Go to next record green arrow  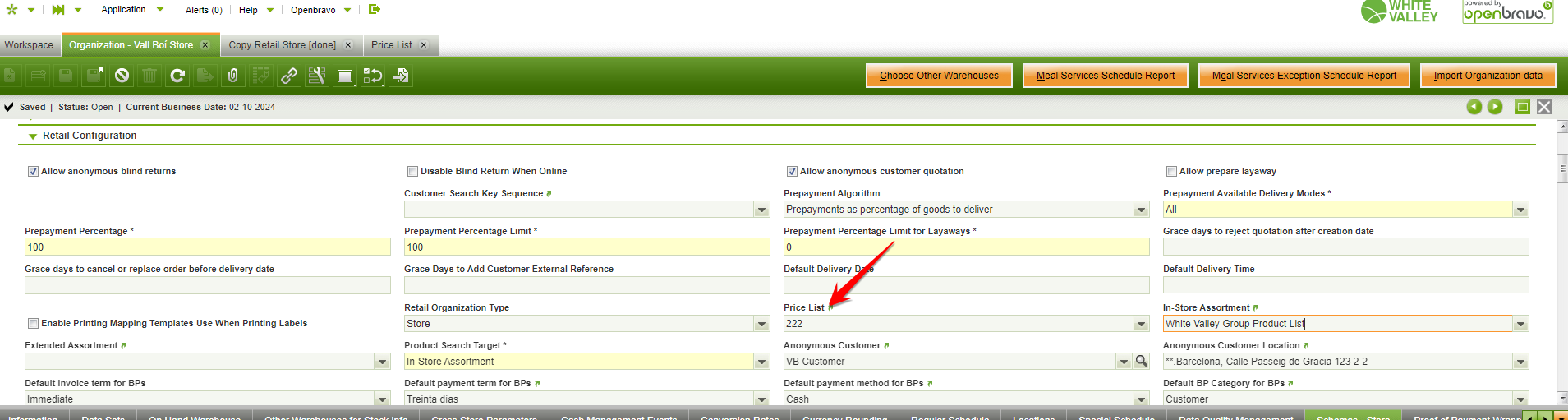click(1495, 107)
